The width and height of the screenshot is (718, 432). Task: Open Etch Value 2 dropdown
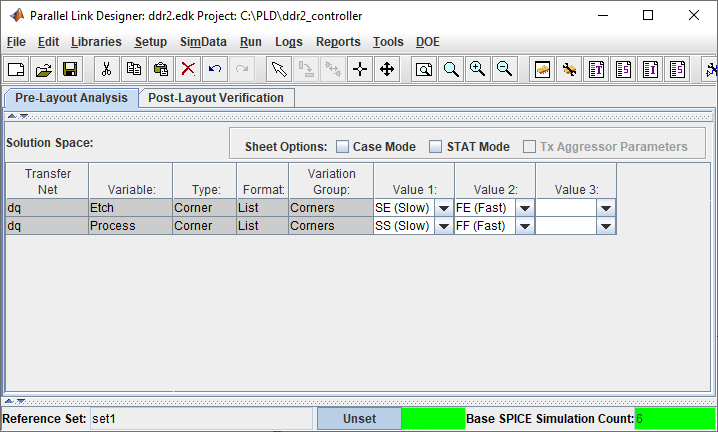[x=525, y=208]
